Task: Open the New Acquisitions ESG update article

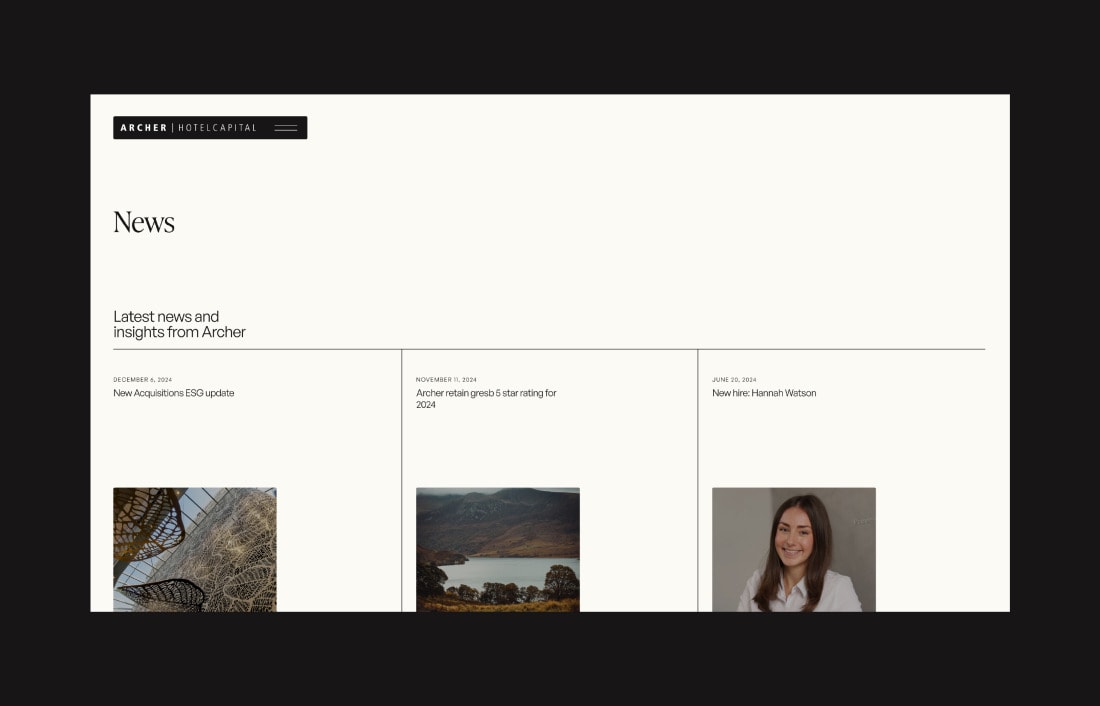Action: pyautogui.click(x=174, y=393)
